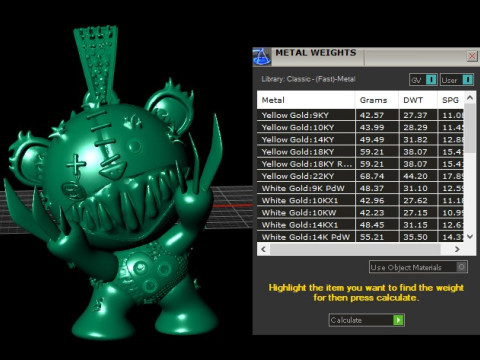Click the Calculate button

pyautogui.click(x=367, y=320)
